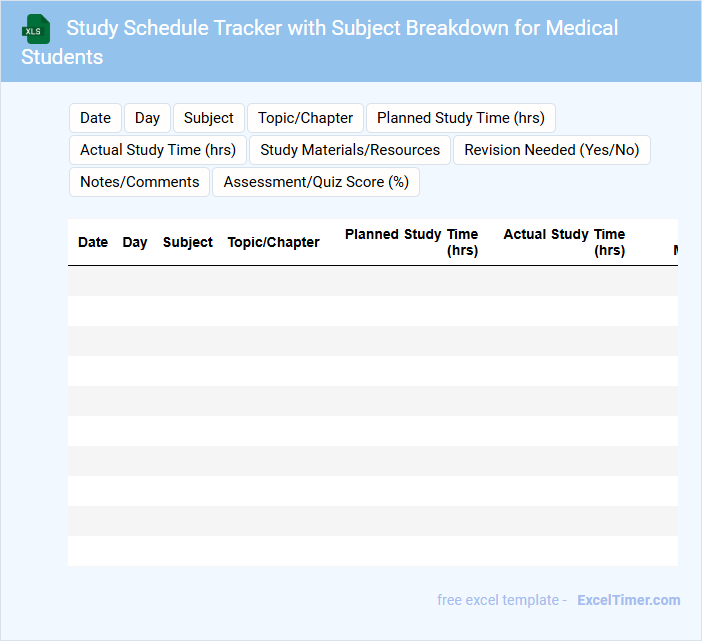Click the Planned Study Time (hrs) chip

click(460, 118)
